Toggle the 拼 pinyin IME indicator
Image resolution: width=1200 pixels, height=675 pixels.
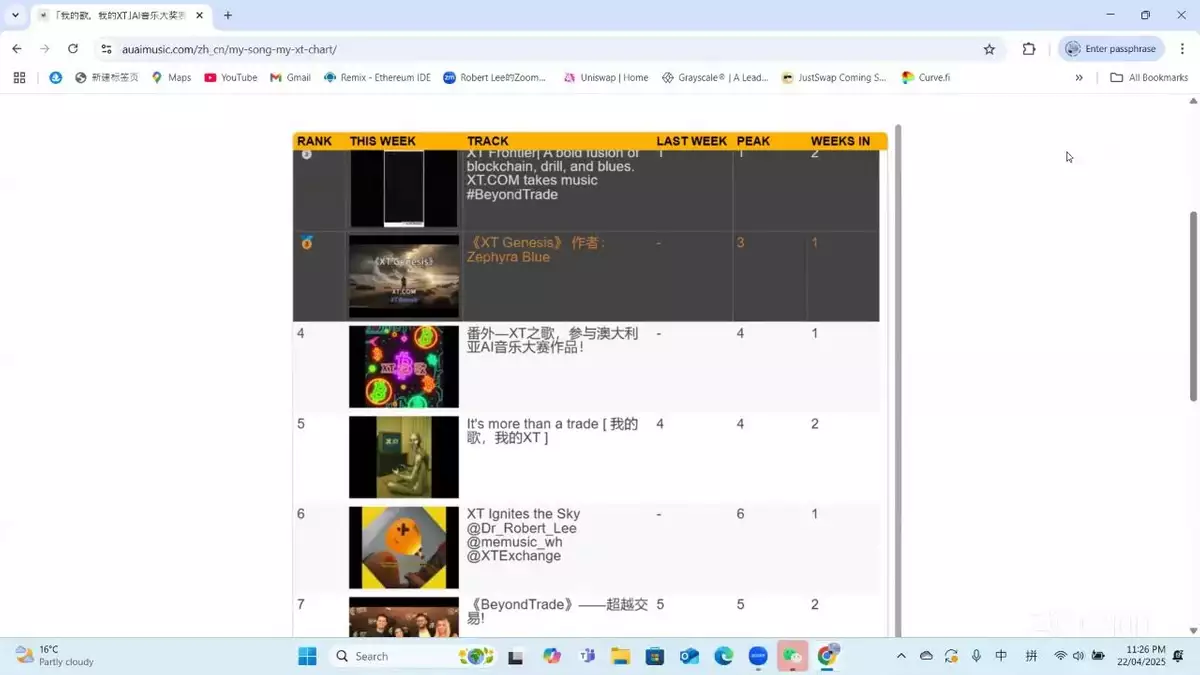pyautogui.click(x=1031, y=656)
